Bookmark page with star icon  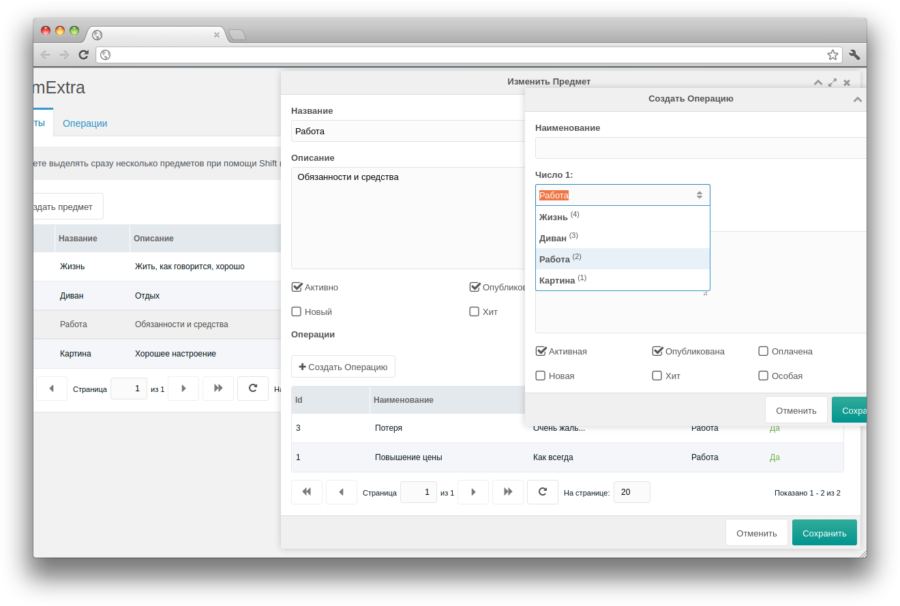(x=832, y=55)
